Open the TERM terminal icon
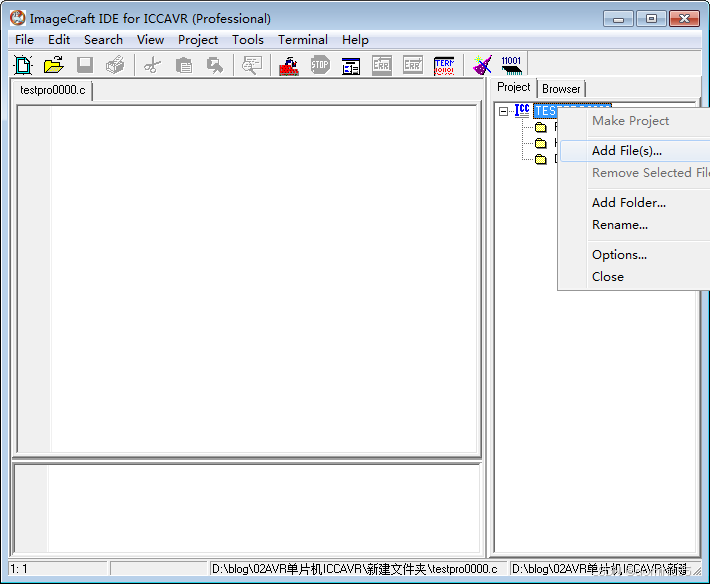The height and width of the screenshot is (584, 710). tap(444, 65)
